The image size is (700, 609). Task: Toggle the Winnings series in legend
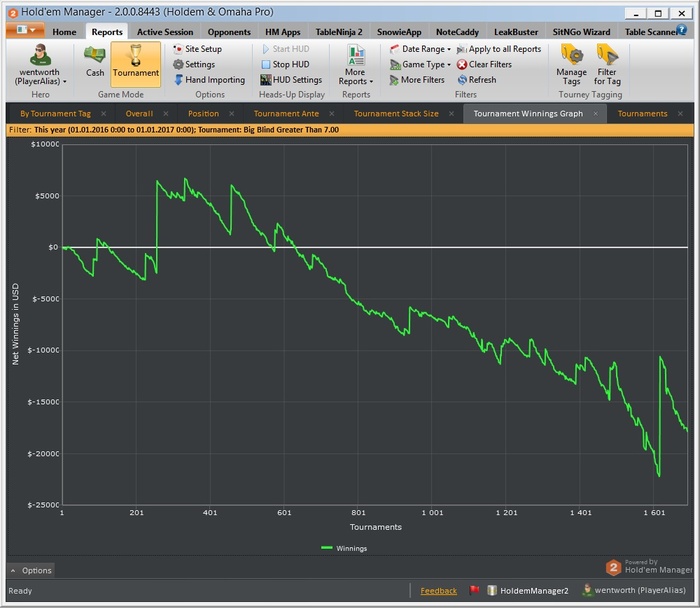pos(349,548)
